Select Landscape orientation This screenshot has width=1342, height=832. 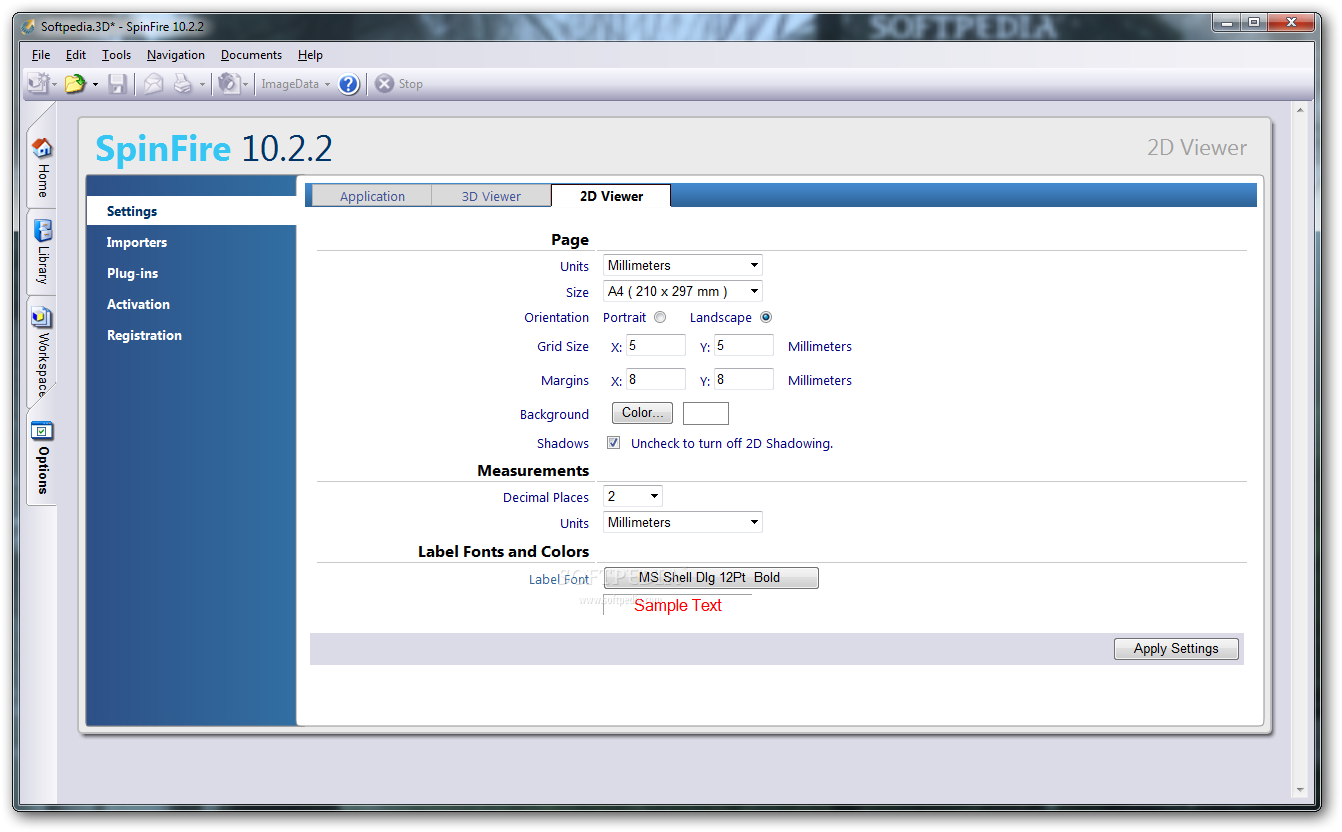pyautogui.click(x=766, y=318)
